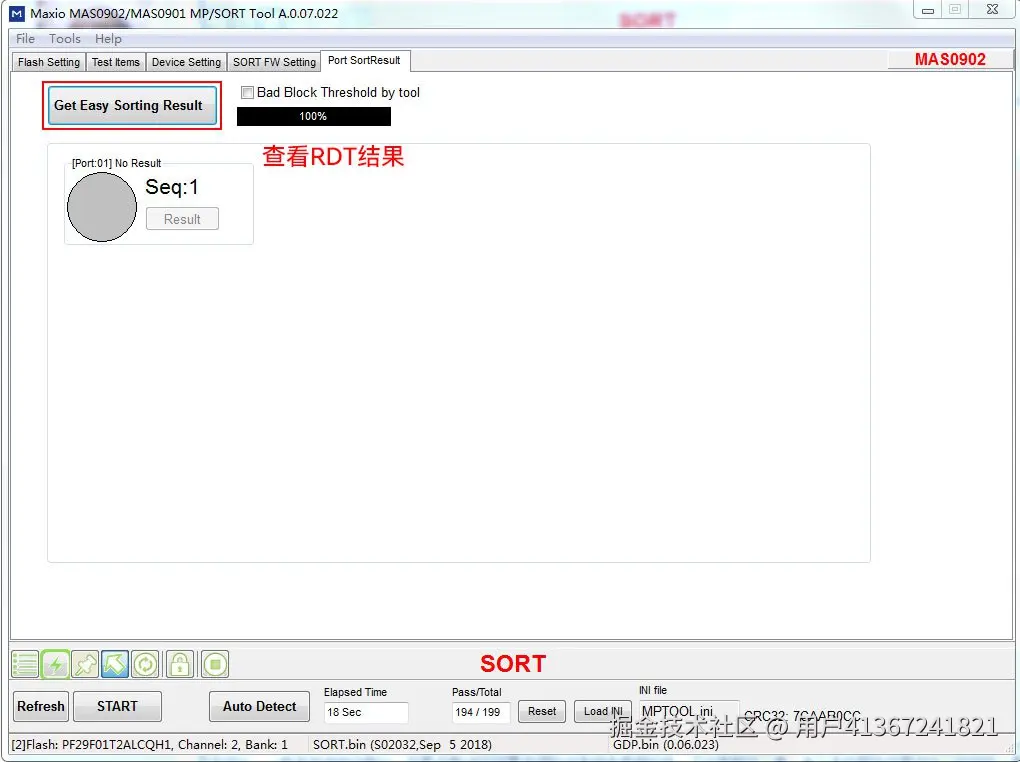Click the red SORT mode label
Image resolution: width=1020 pixels, height=762 pixels.
click(513, 664)
